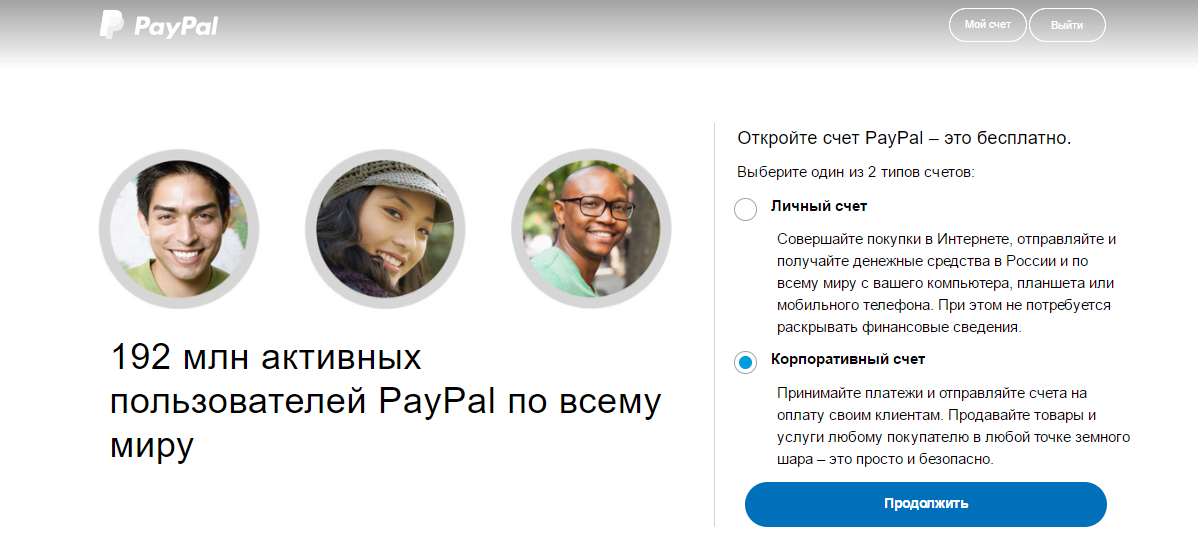Select the portrait of the man with glasses
This screenshot has width=1198, height=547.
pos(591,229)
